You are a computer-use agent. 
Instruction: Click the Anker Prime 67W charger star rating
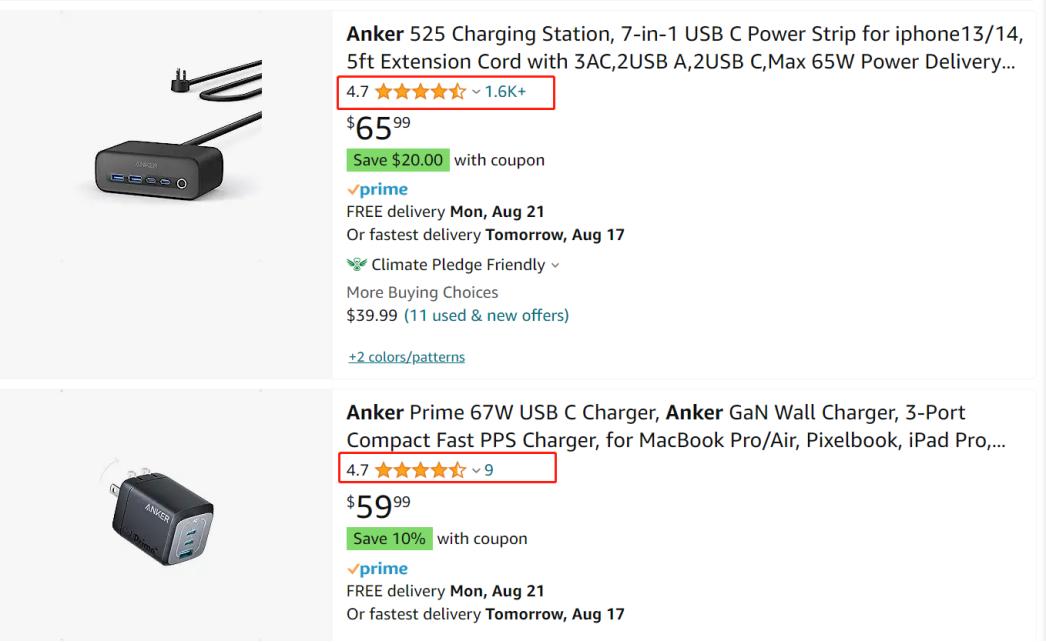[420, 470]
